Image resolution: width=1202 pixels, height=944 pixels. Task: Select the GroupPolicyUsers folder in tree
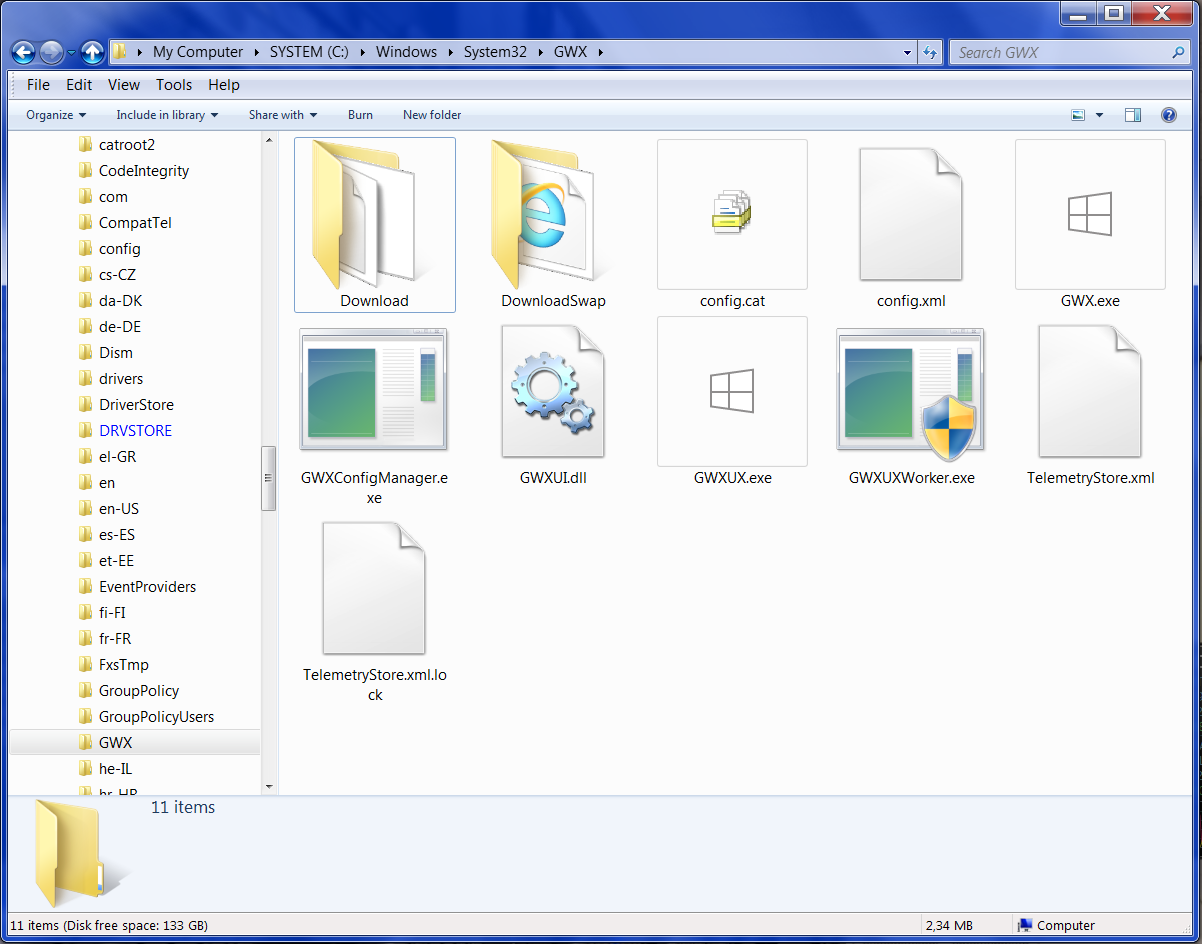[x=156, y=717]
